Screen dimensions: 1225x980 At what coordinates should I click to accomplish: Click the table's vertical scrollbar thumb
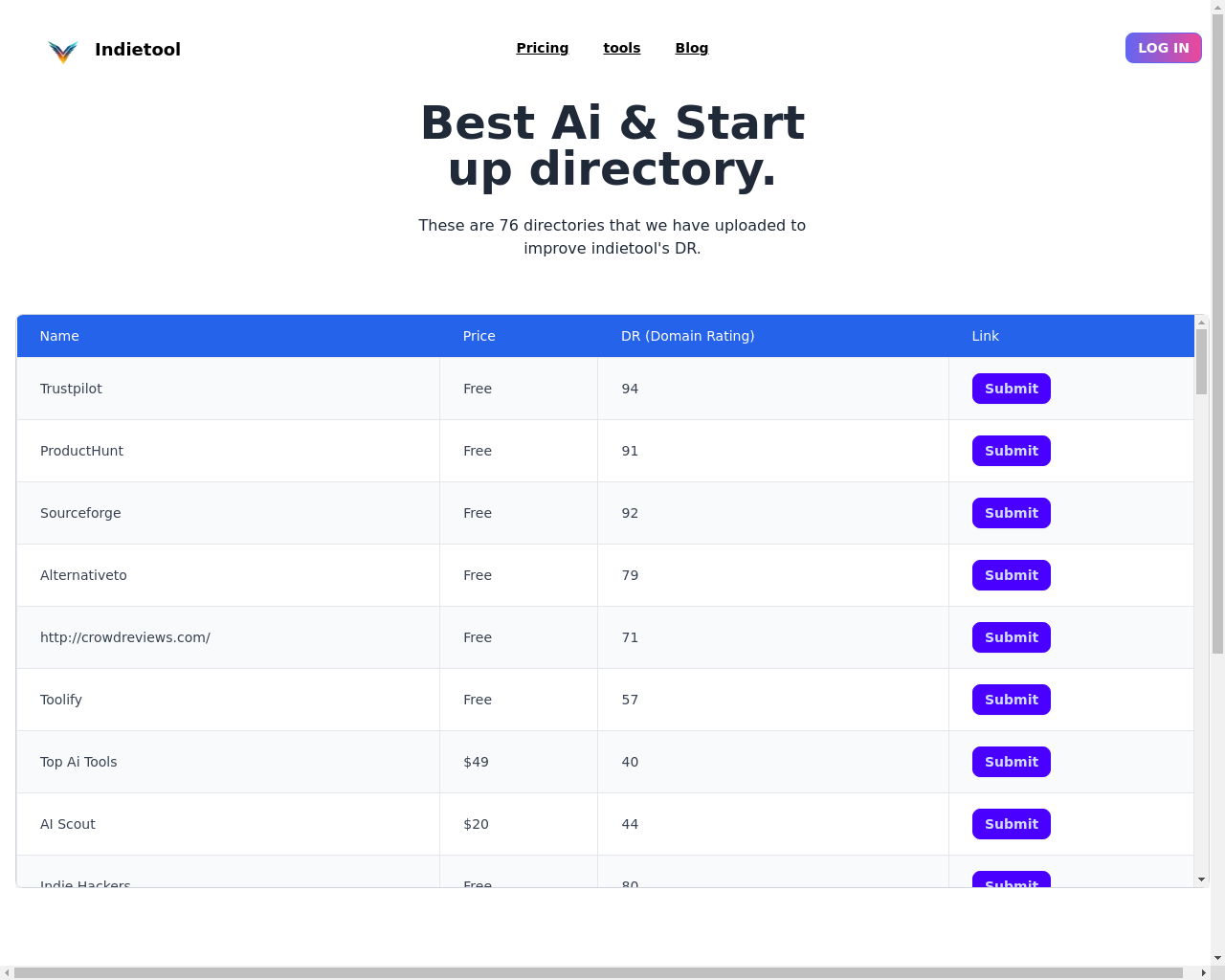[1201, 362]
